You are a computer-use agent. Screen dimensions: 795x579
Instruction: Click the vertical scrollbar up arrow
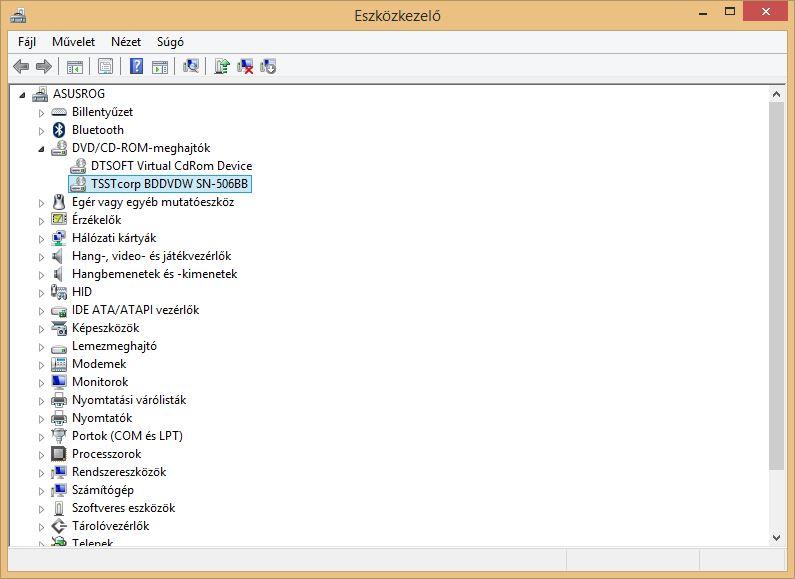(776, 94)
